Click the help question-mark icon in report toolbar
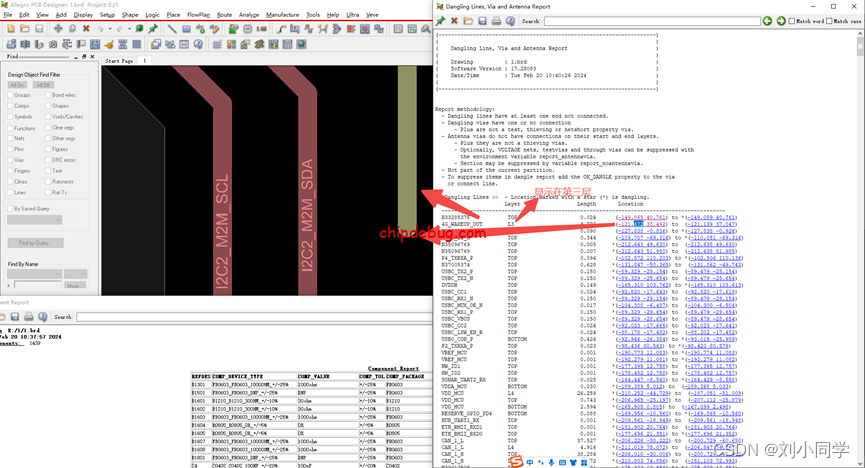The width and height of the screenshot is (865, 468). [x=510, y=21]
